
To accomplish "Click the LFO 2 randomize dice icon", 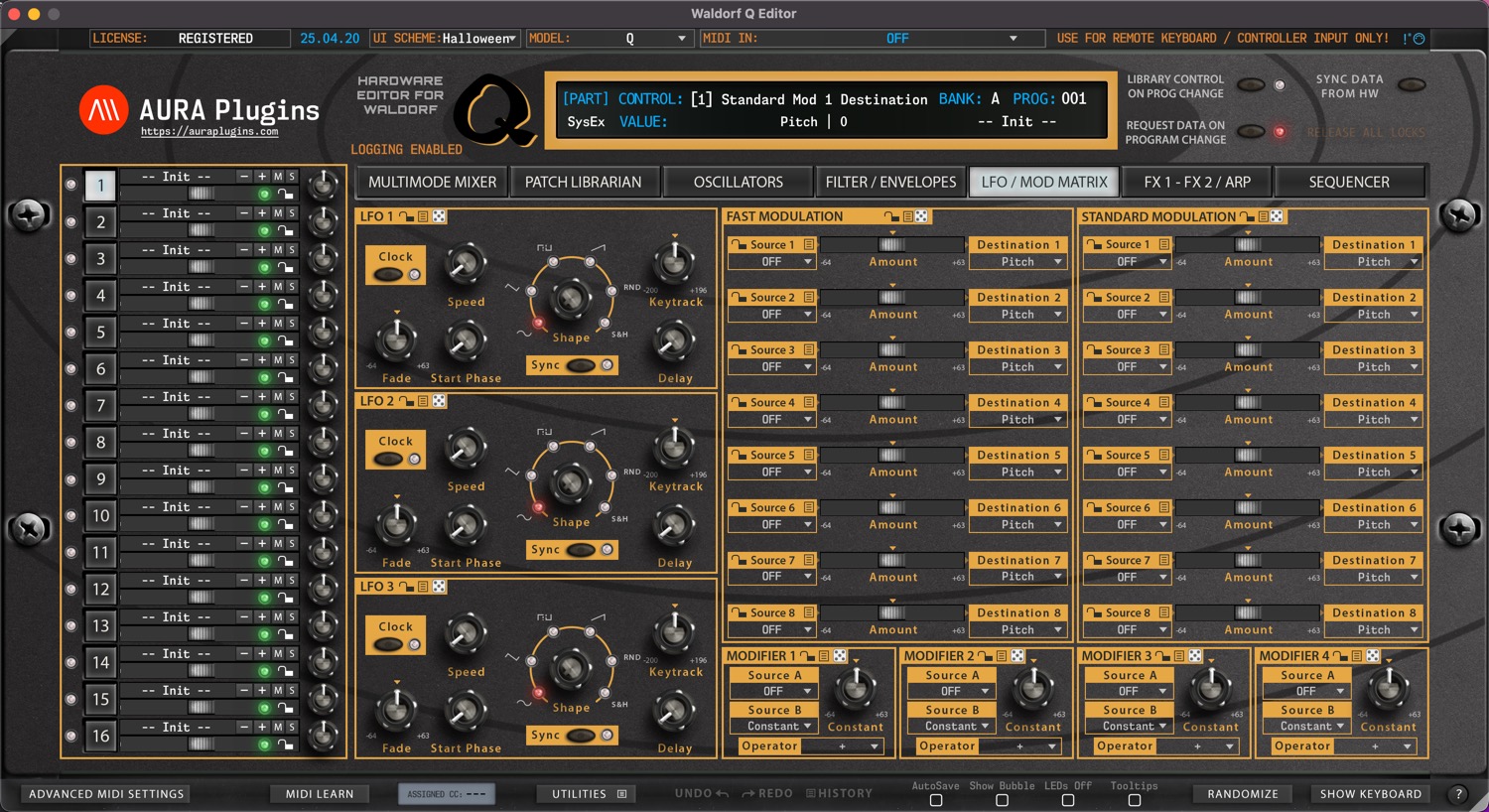I will (439, 401).
